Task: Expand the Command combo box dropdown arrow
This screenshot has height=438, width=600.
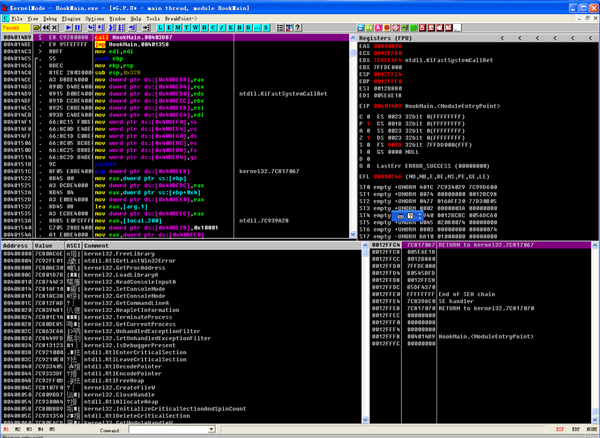Action: point(212,429)
